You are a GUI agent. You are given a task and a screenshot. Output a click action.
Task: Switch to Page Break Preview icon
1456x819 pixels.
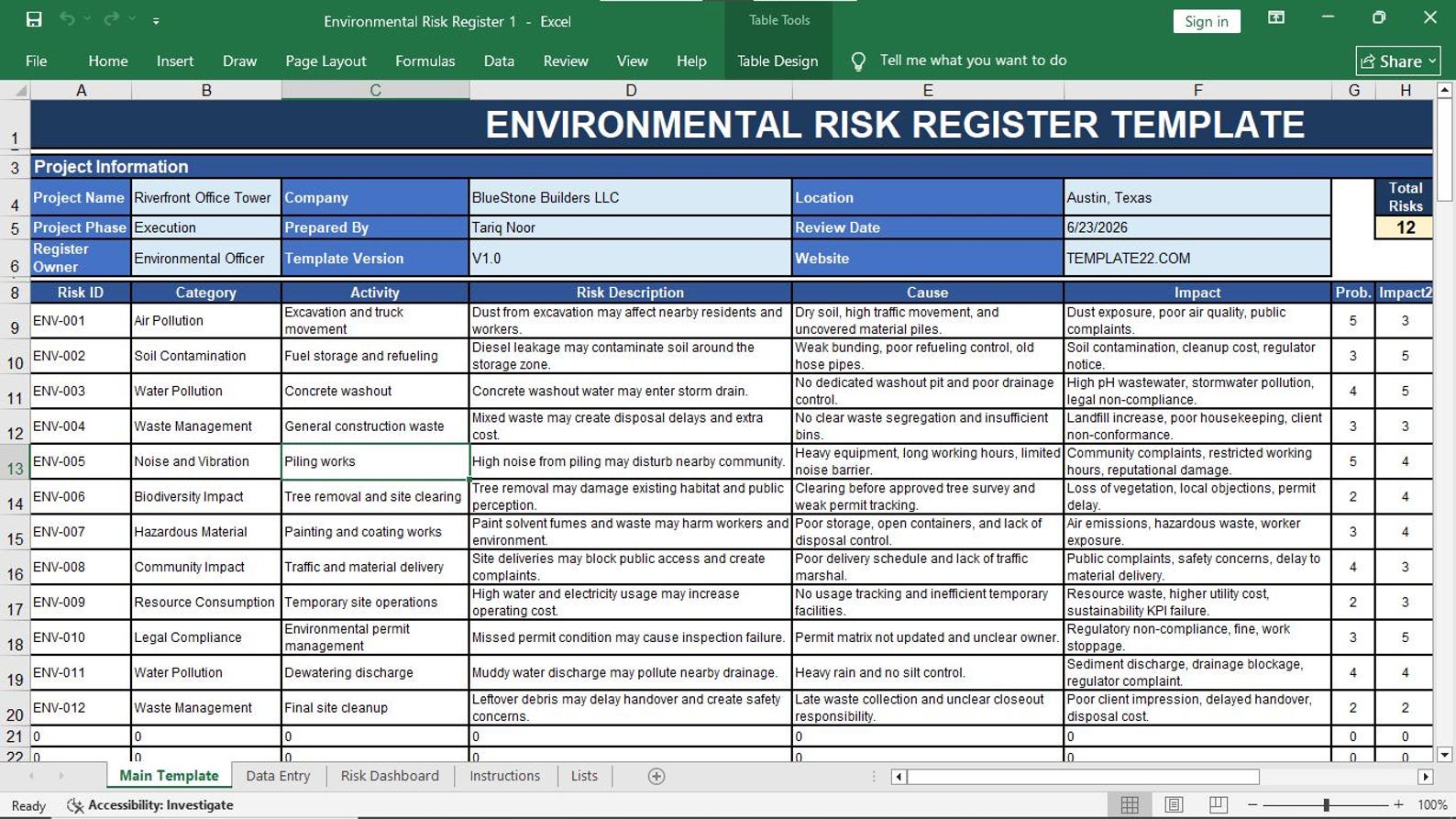pyautogui.click(x=1218, y=804)
